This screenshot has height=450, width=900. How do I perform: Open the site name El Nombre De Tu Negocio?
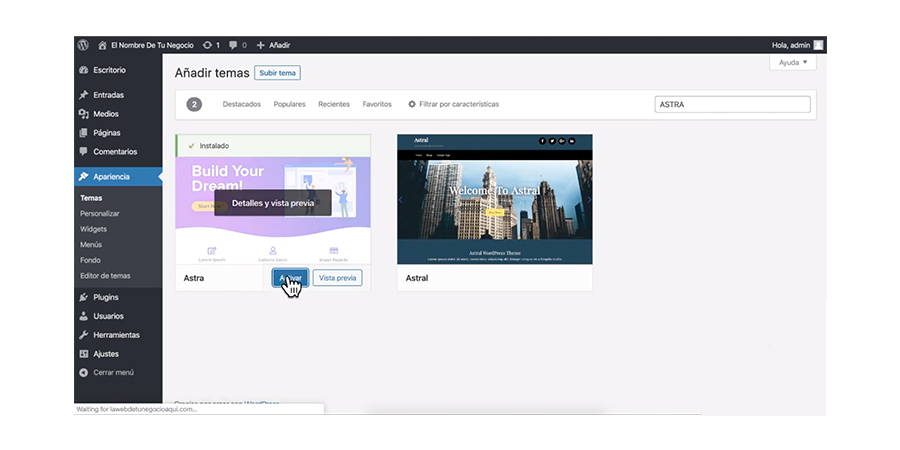(x=152, y=45)
